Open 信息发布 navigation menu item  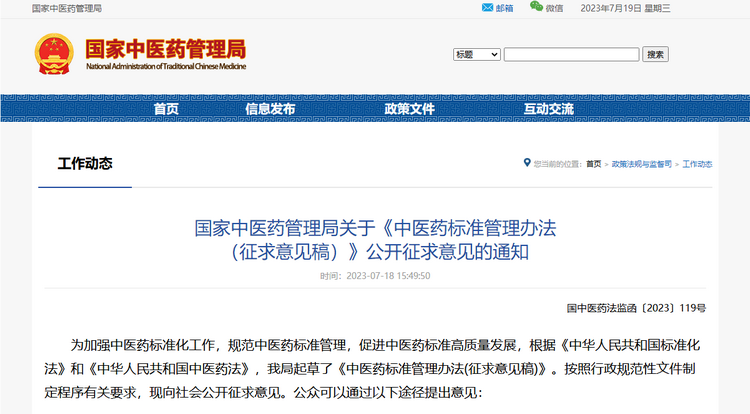tap(270, 109)
